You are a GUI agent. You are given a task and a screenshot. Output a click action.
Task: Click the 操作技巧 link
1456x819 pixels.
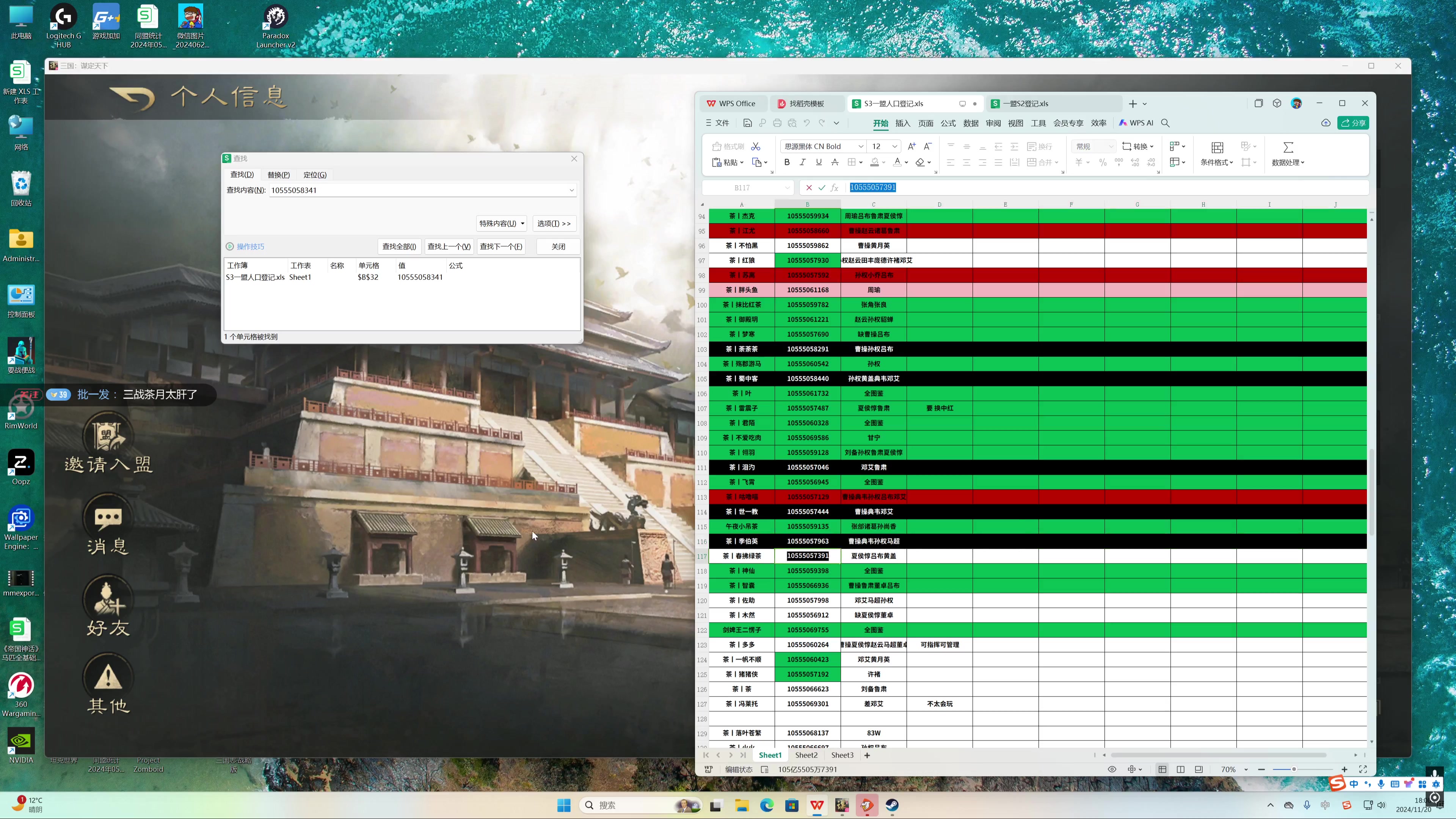pyautogui.click(x=250, y=246)
